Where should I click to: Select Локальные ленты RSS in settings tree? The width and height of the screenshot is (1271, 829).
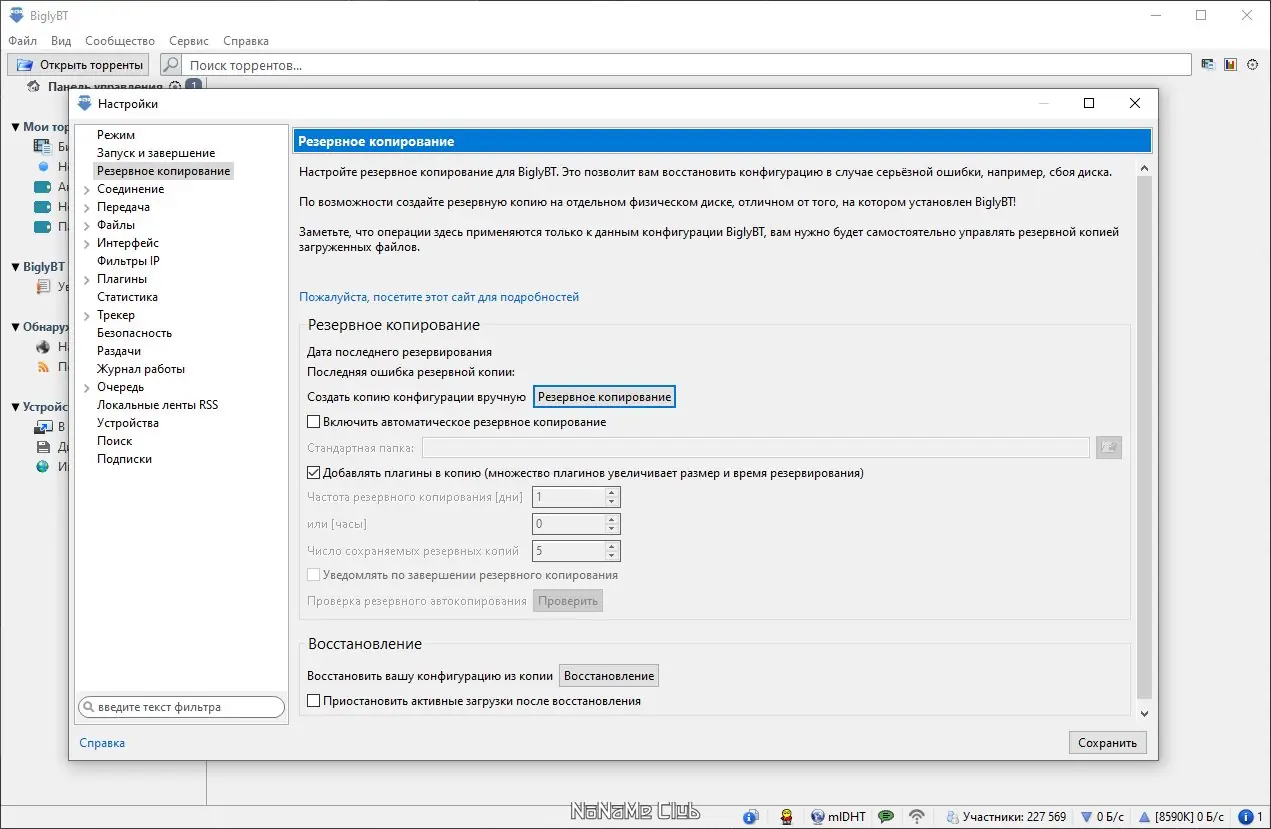tap(157, 405)
